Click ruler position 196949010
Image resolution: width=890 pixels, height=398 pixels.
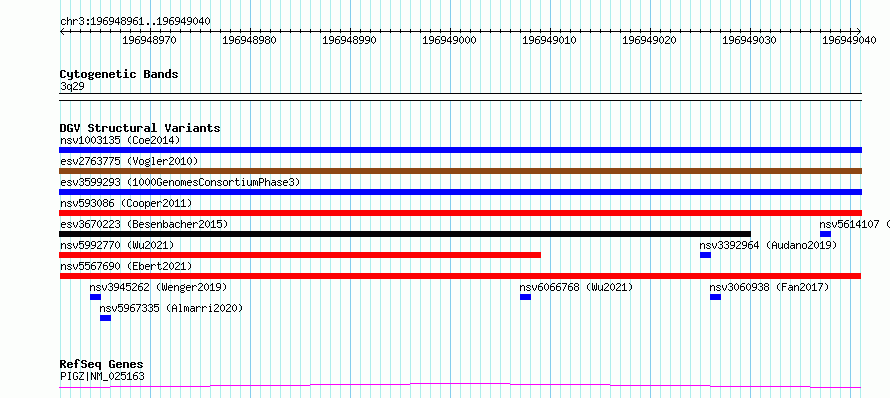click(x=549, y=40)
